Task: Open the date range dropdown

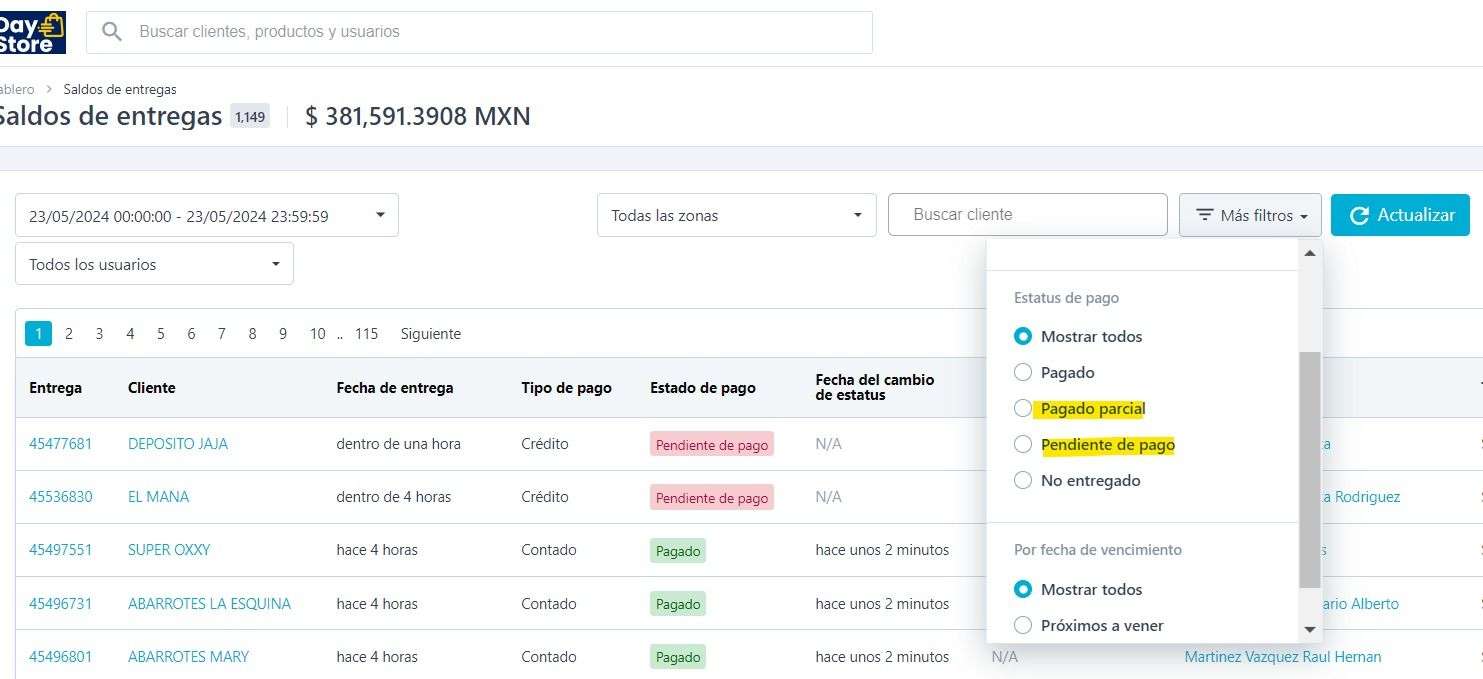Action: tap(206, 215)
